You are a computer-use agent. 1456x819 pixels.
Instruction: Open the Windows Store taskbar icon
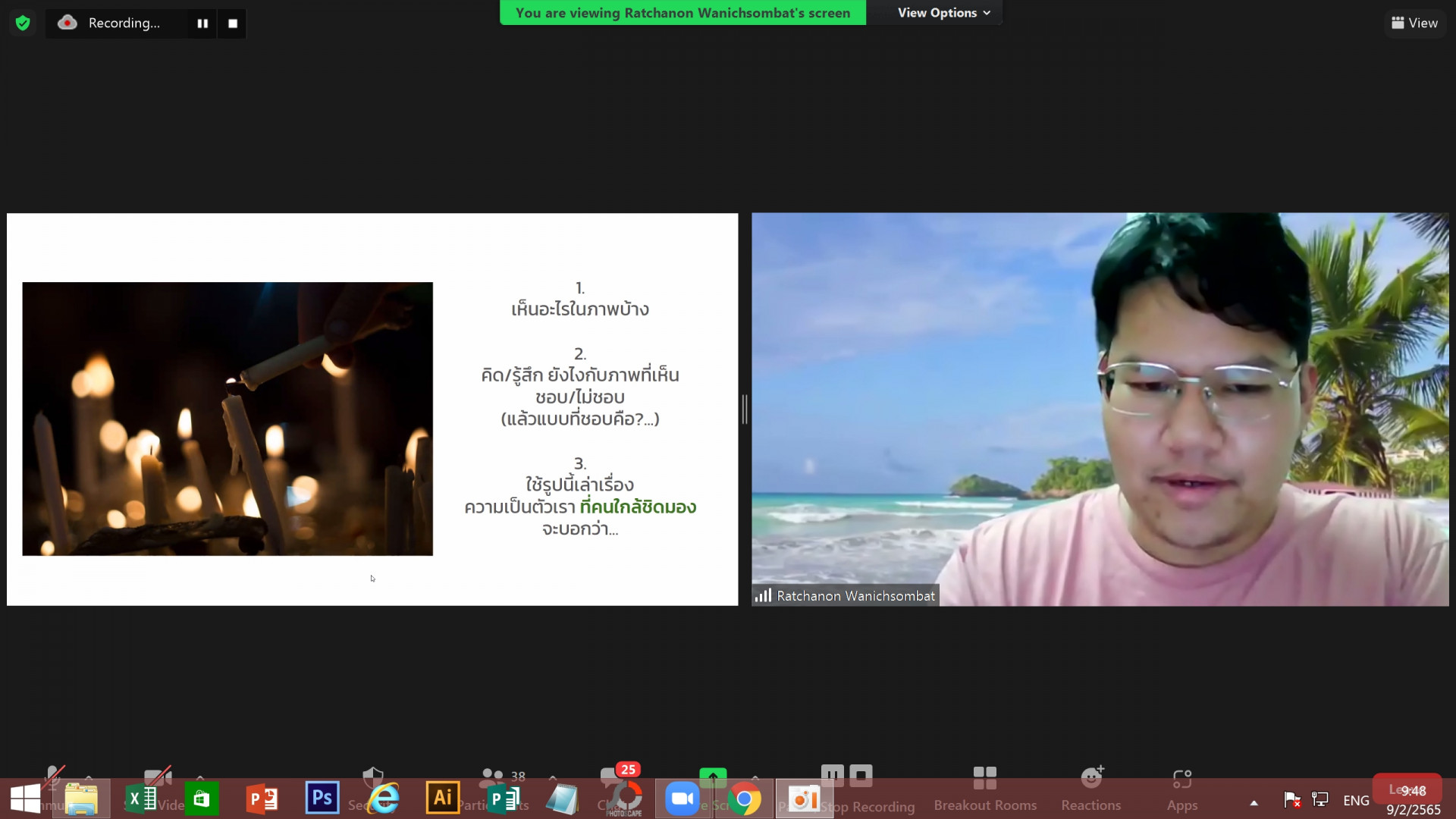(x=201, y=799)
